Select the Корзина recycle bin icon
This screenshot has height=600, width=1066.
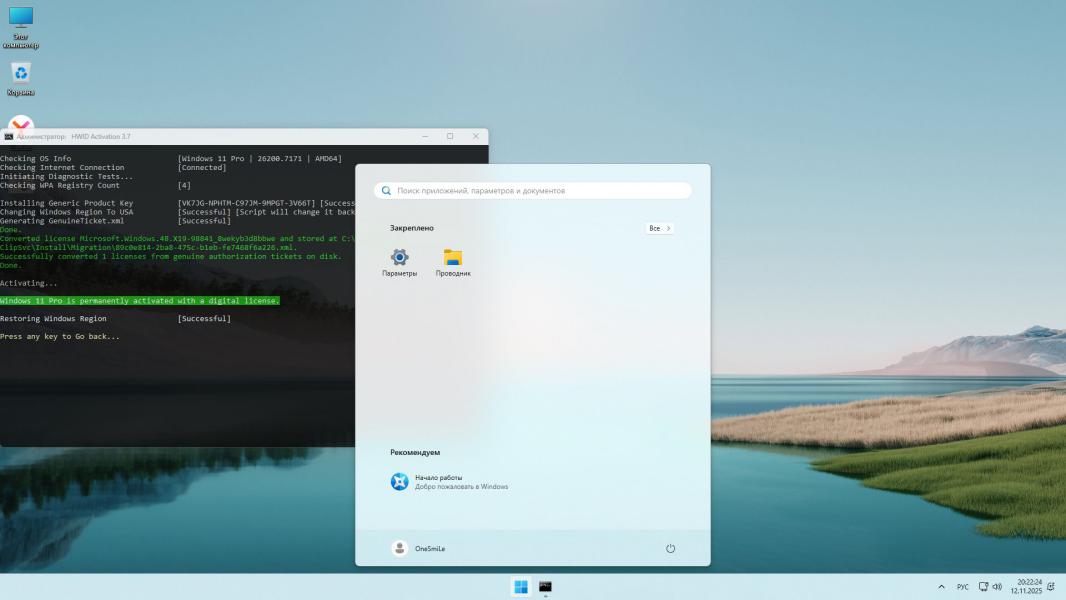coord(21,76)
